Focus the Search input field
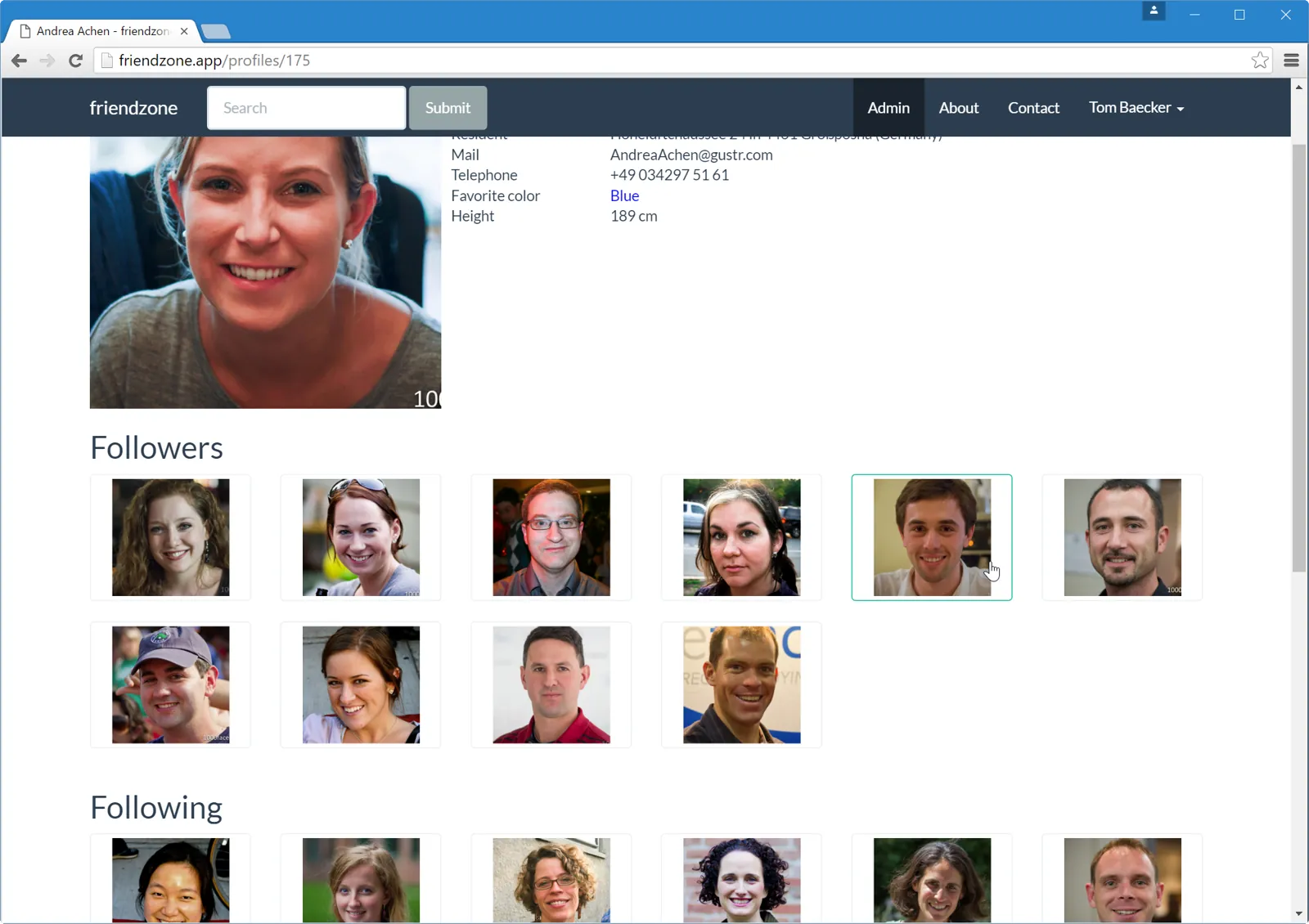Viewport: 1309px width, 924px height. [306, 108]
